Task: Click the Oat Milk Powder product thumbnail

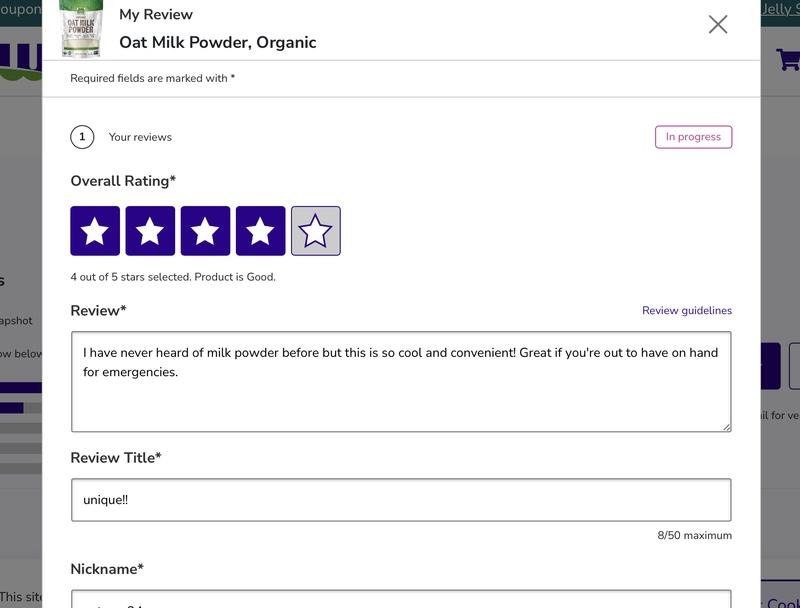Action: 81,28
